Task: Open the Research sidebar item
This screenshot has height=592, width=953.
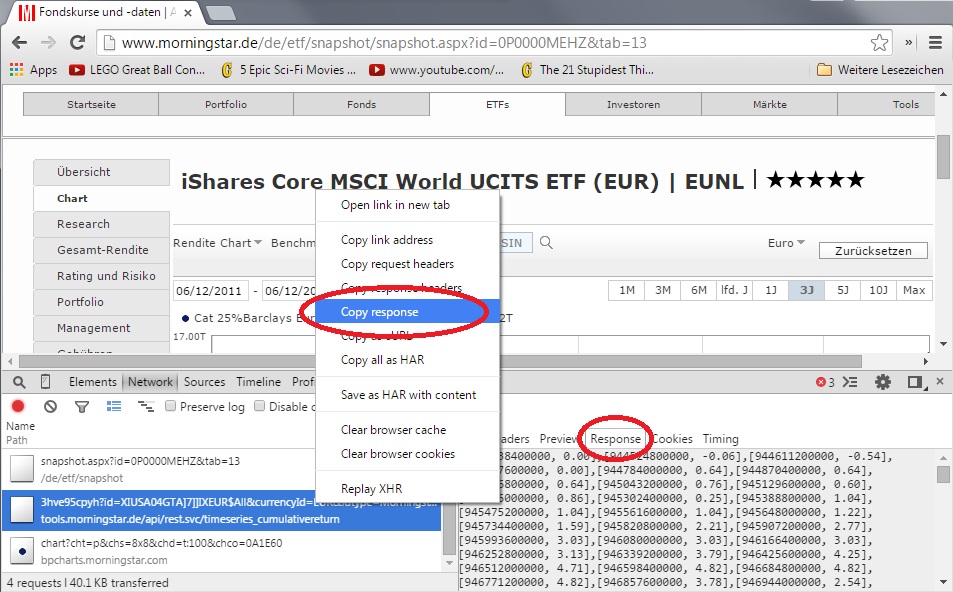Action: point(101,224)
